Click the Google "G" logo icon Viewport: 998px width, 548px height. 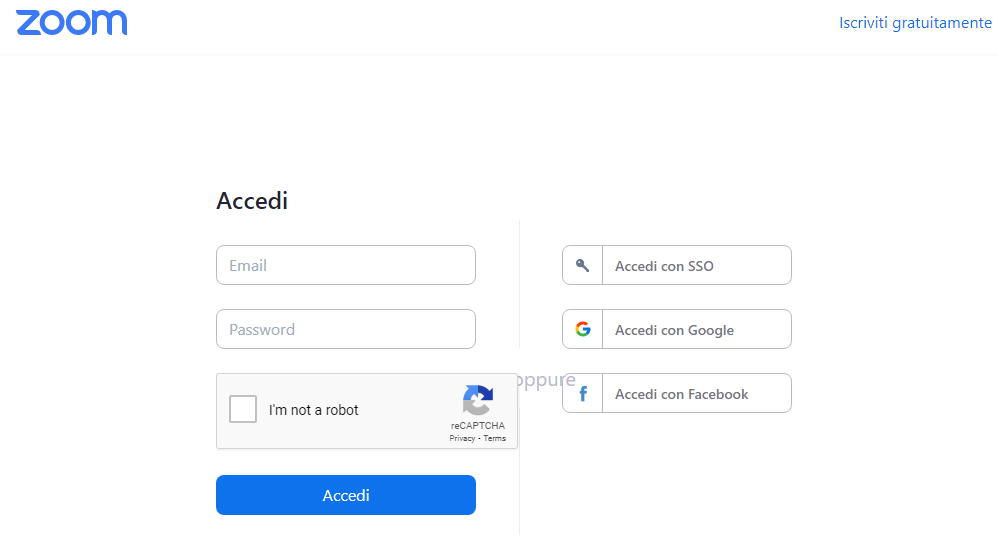click(583, 329)
